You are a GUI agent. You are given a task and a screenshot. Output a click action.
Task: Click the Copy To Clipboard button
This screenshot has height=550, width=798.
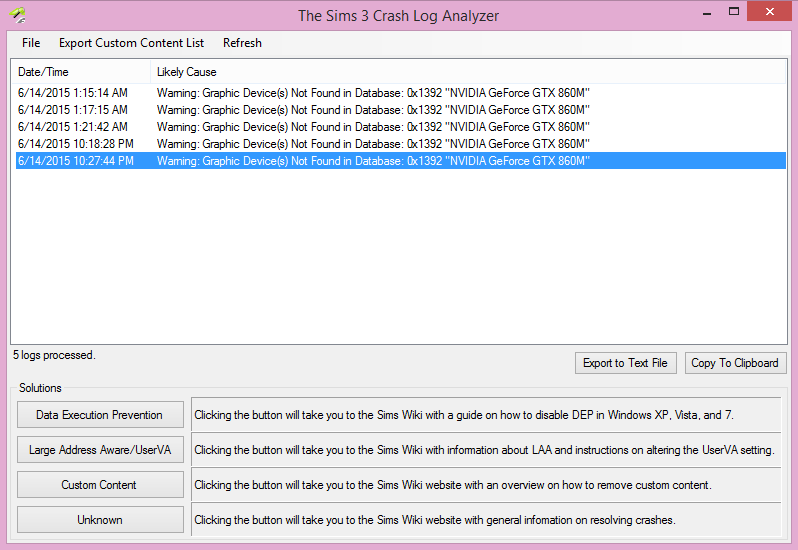coord(735,363)
